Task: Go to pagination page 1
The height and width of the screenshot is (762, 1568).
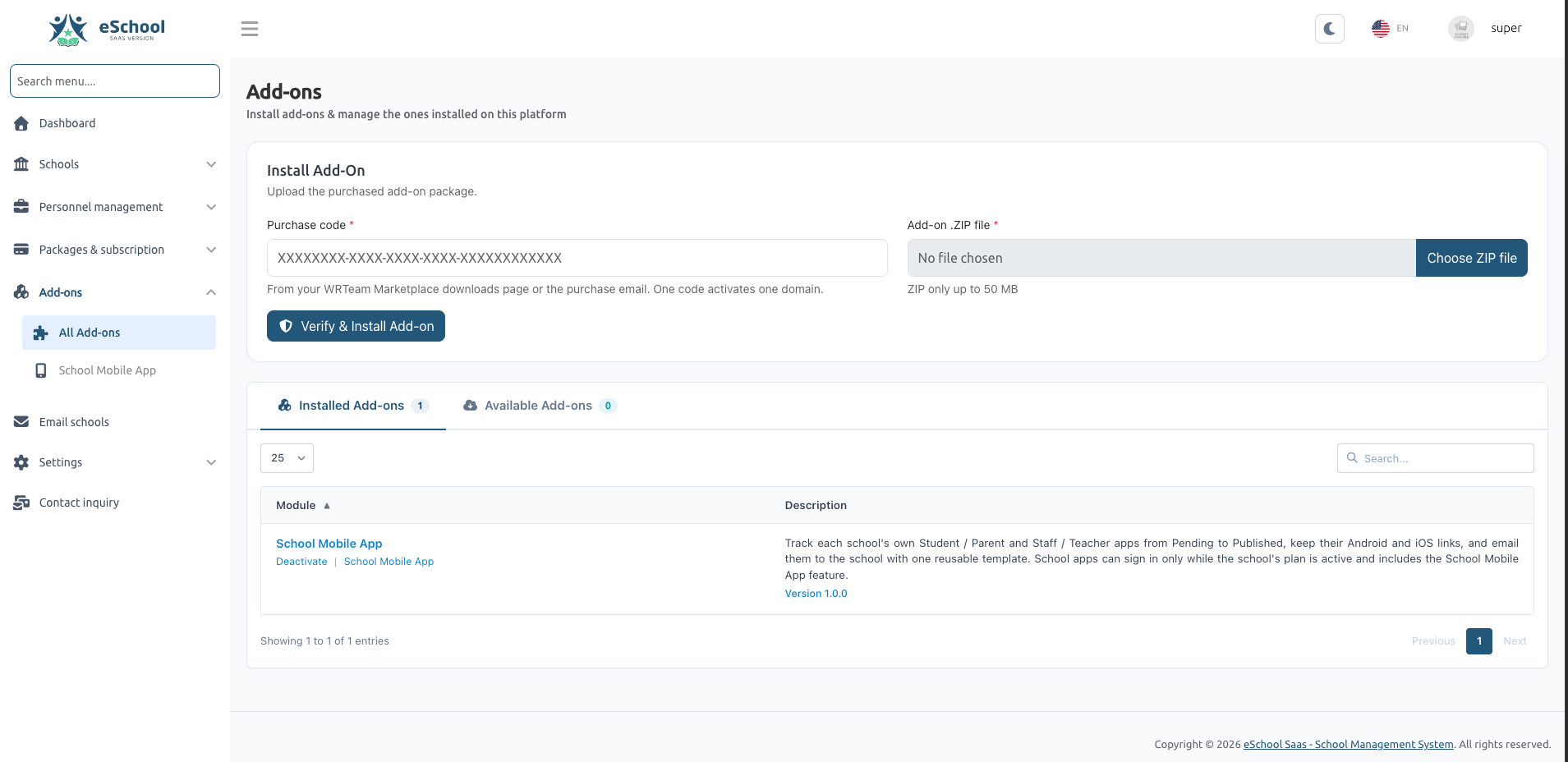Action: pos(1478,641)
